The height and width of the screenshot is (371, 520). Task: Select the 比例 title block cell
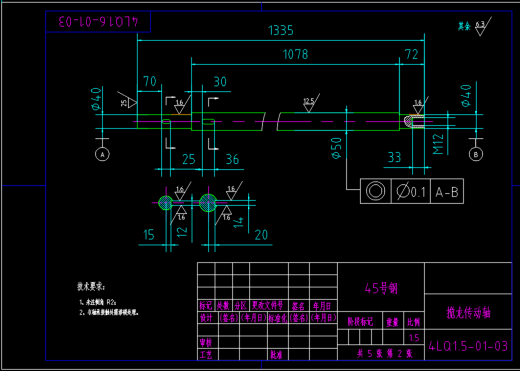tap(414, 322)
